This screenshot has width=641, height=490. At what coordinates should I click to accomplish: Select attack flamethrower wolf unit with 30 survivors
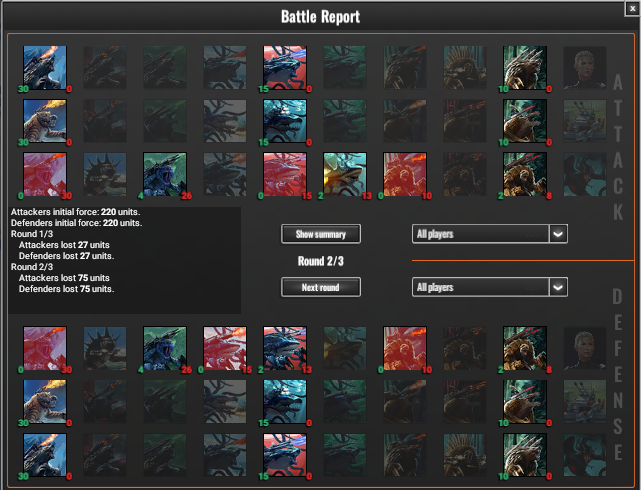[x=45, y=68]
